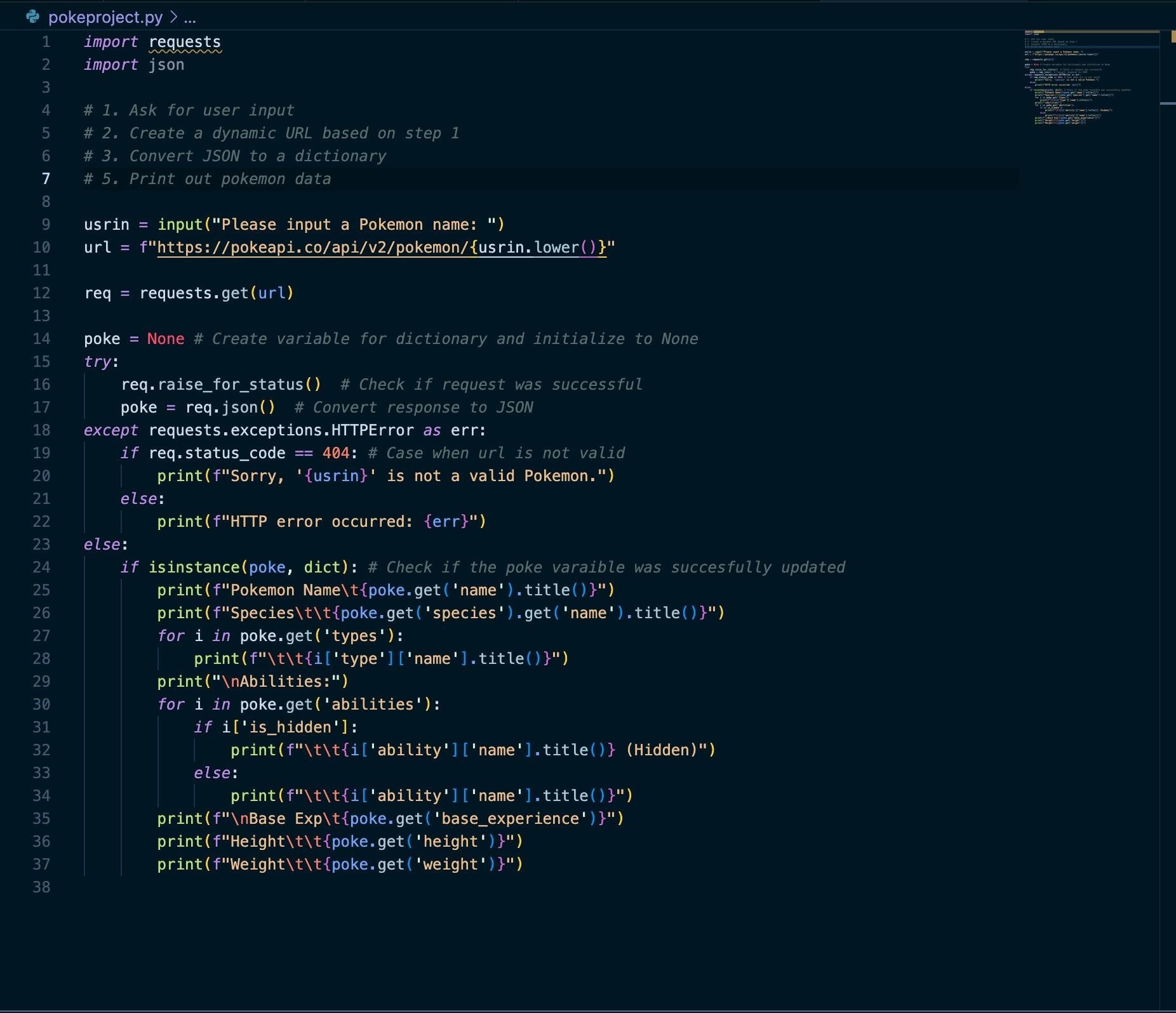The width and height of the screenshot is (1176, 1013).
Task: Click 'Pokemon Name' string on line 25
Action: point(286,590)
